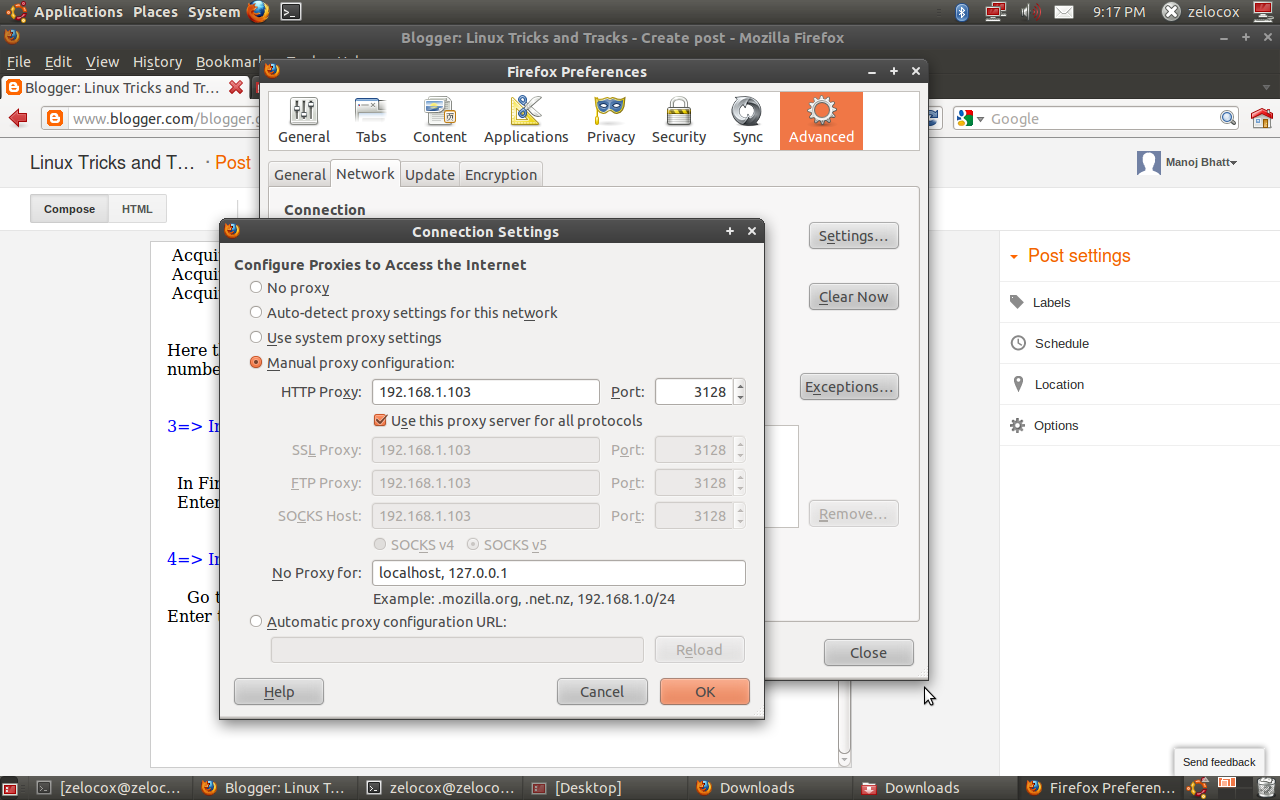Open the System menu in top panel

(x=214, y=12)
